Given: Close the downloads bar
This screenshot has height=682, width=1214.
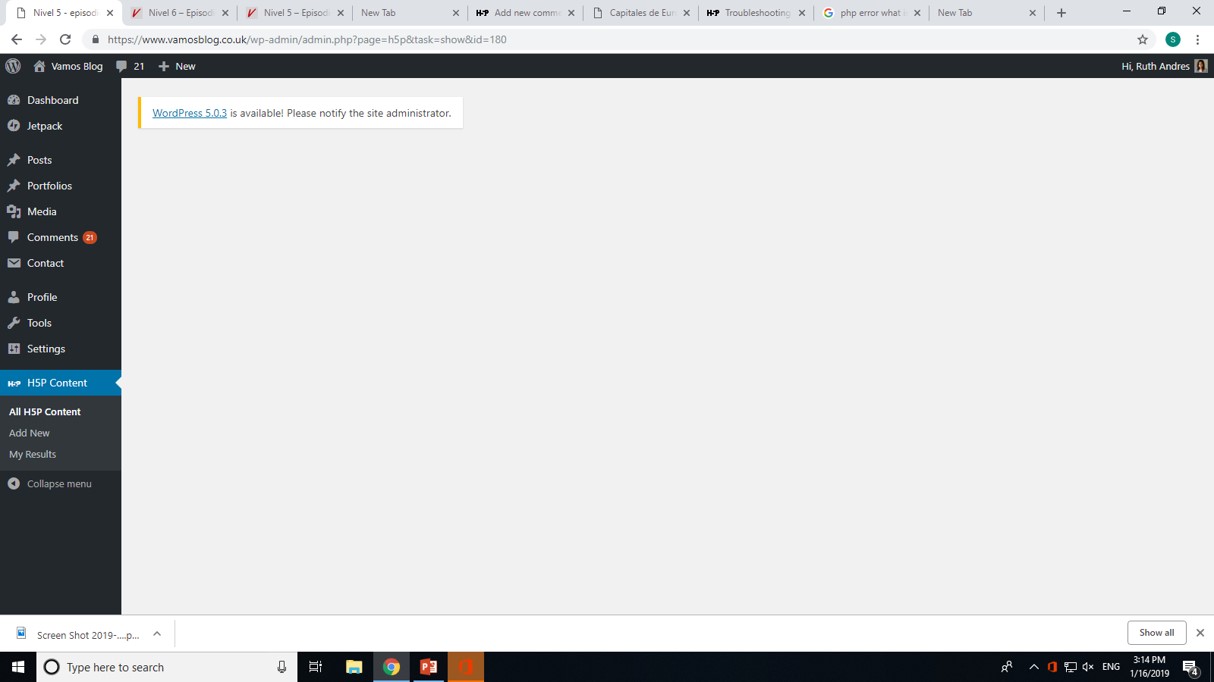Looking at the screenshot, I should coord(1200,633).
